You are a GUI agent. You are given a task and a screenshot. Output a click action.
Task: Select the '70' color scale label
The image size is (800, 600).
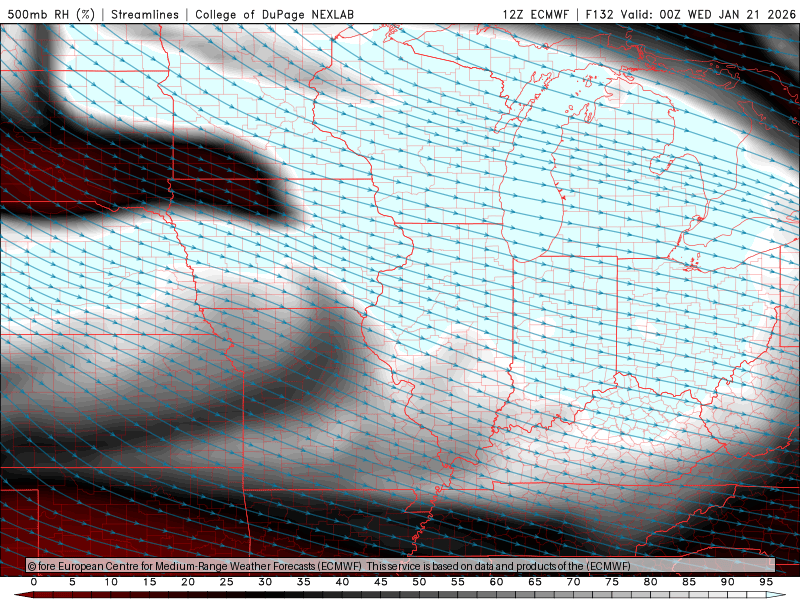point(573,582)
